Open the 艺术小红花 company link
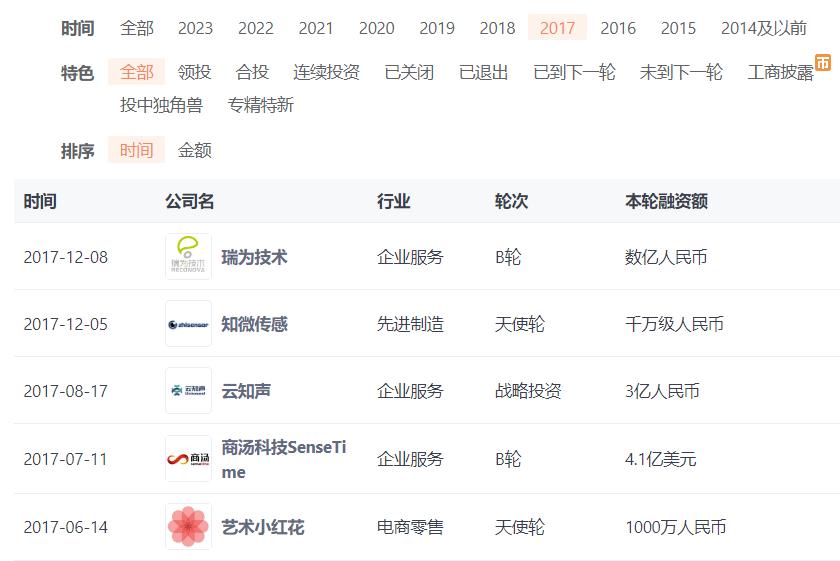This screenshot has height=561, width=840. click(x=262, y=527)
